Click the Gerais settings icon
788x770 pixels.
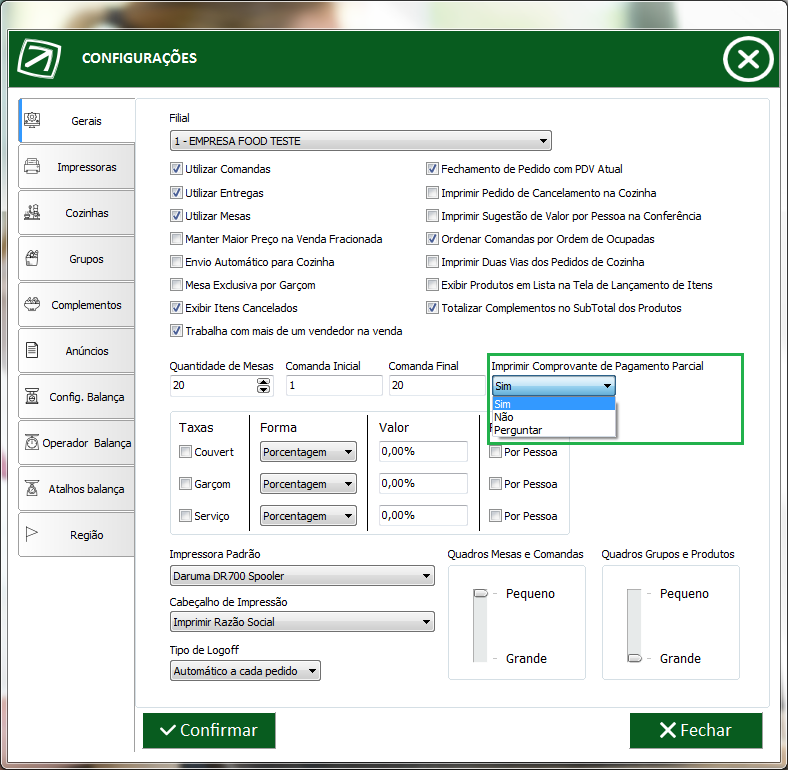coord(32,120)
